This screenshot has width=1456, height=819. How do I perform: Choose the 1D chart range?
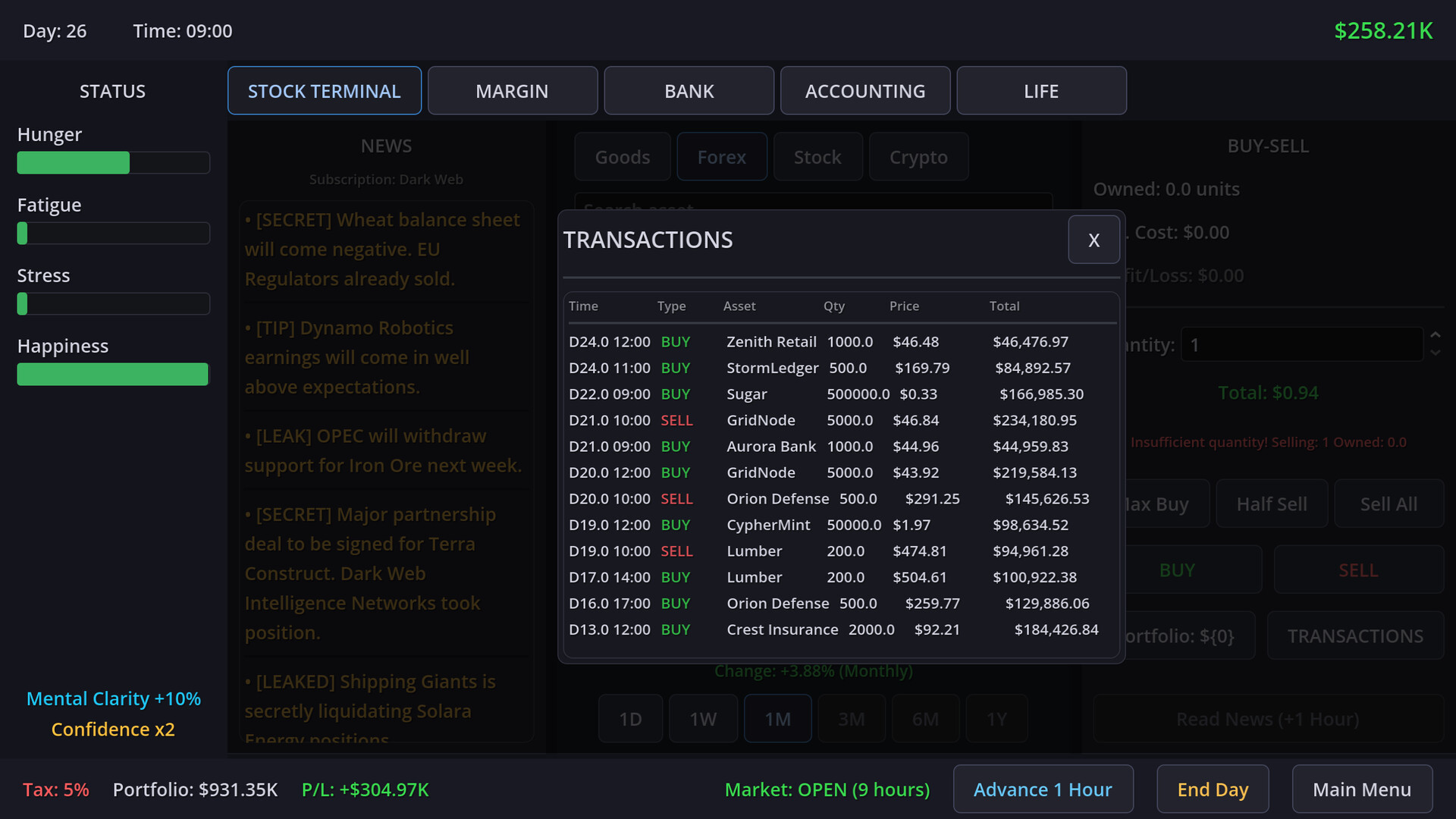tap(629, 718)
